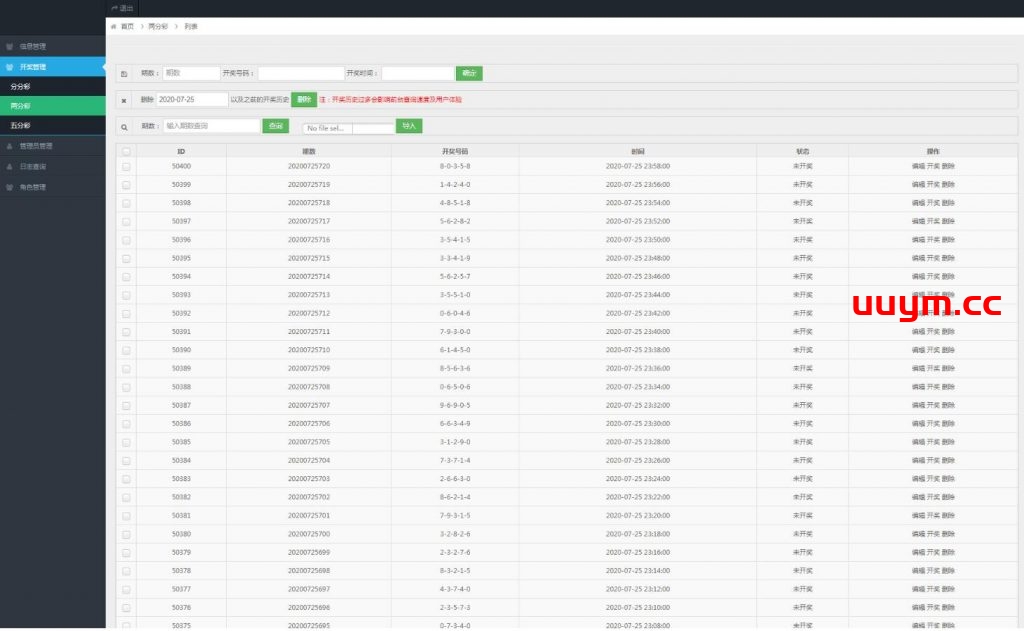Image resolution: width=1024 pixels, height=631 pixels.
Task: Check the box for row ID 50400
Action: point(126,166)
